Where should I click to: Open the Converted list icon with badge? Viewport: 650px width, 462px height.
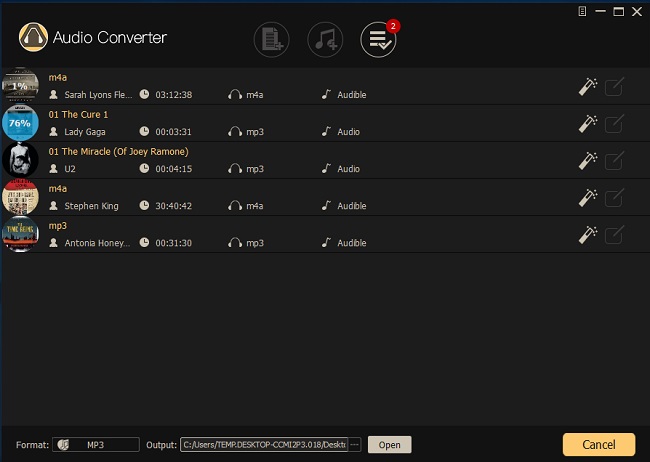coord(378,39)
